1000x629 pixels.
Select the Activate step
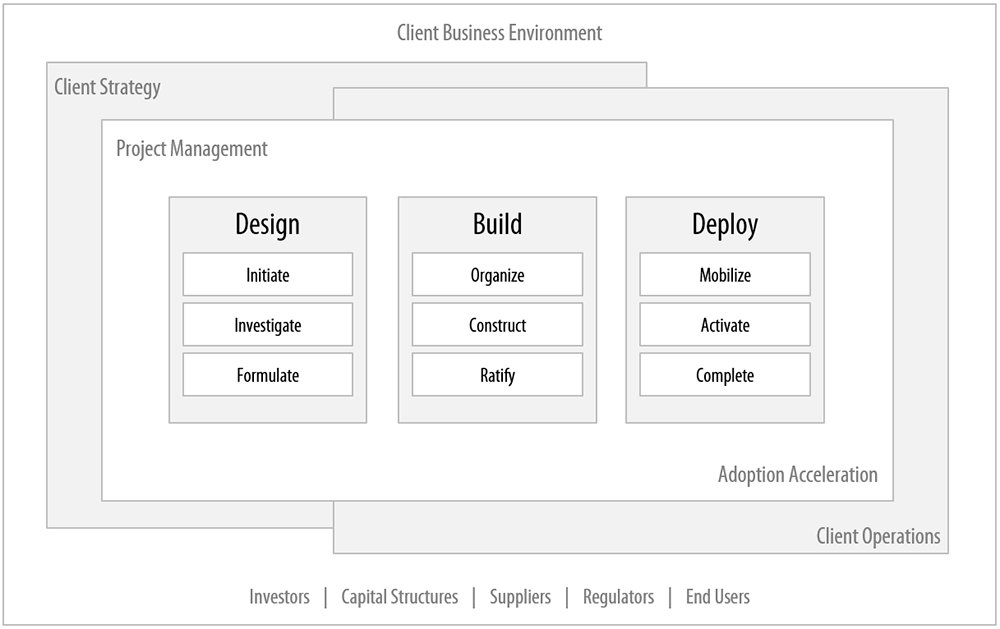pos(724,324)
